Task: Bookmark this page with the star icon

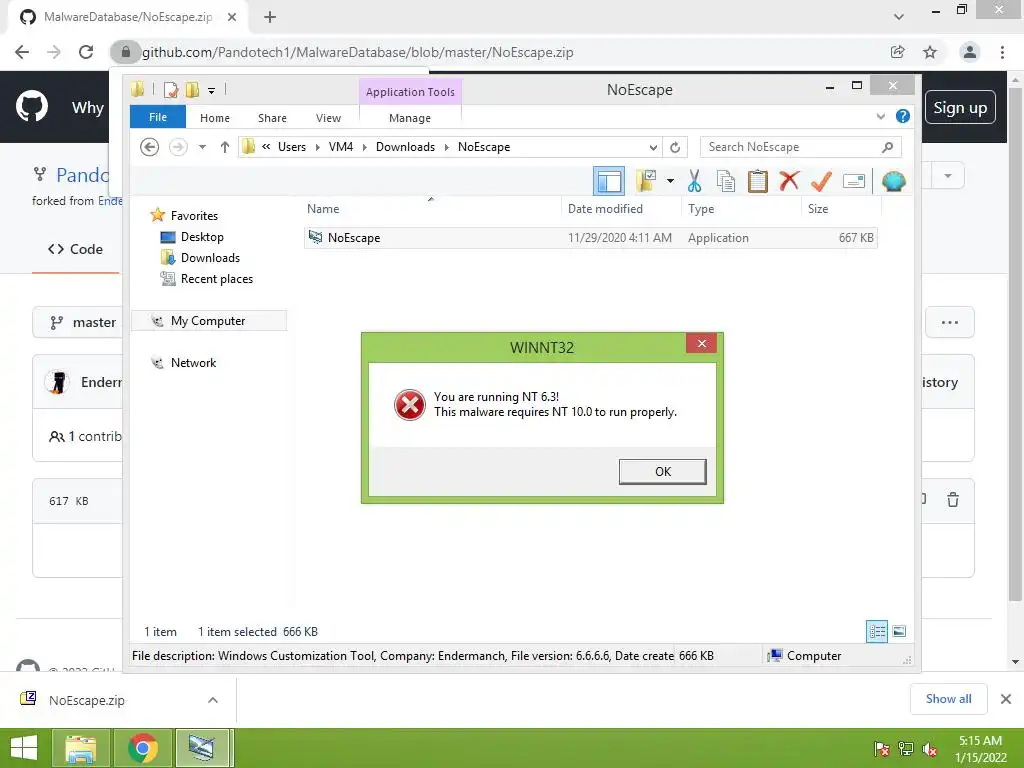Action: click(x=930, y=52)
